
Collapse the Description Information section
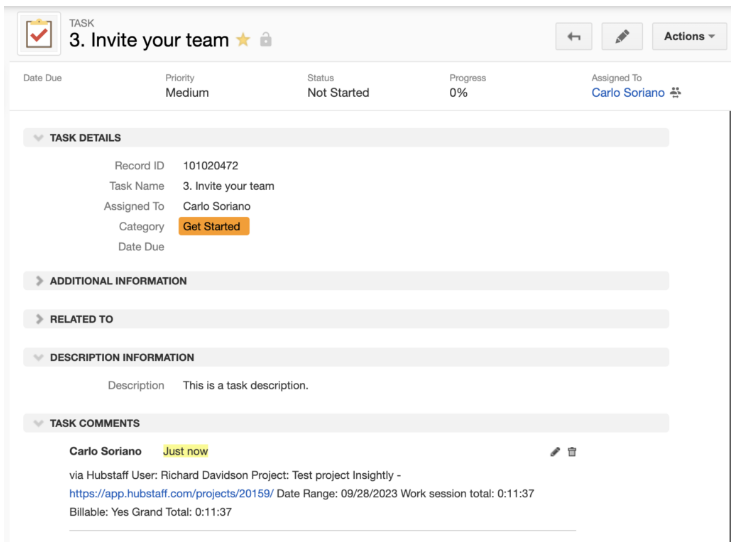tap(39, 357)
